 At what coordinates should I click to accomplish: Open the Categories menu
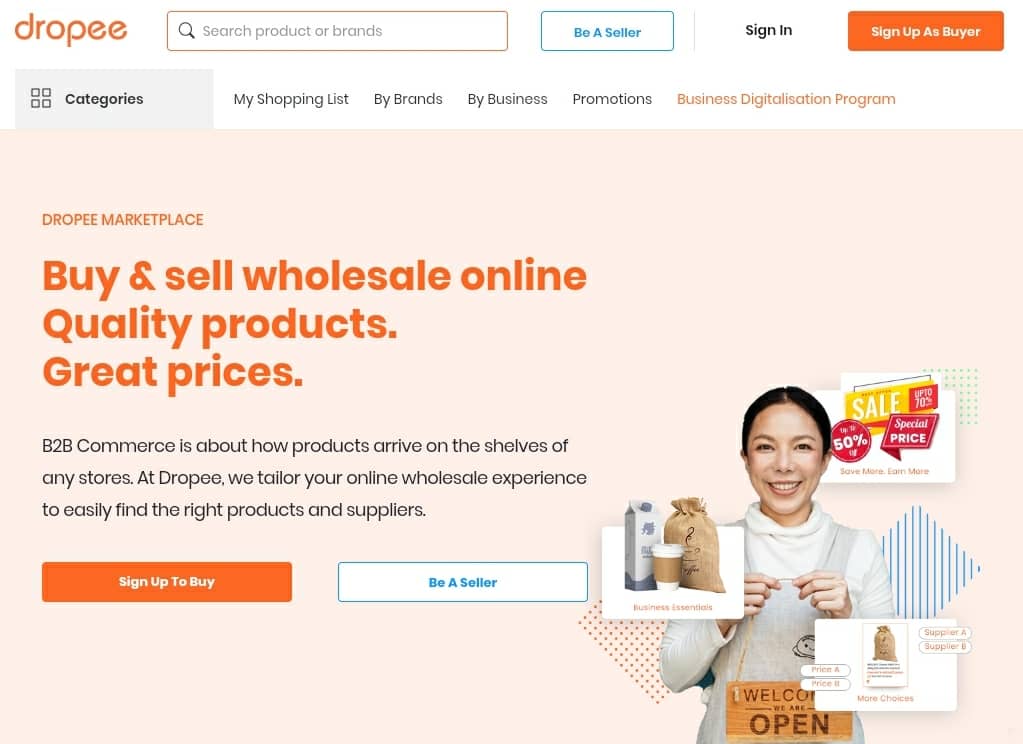pos(114,99)
